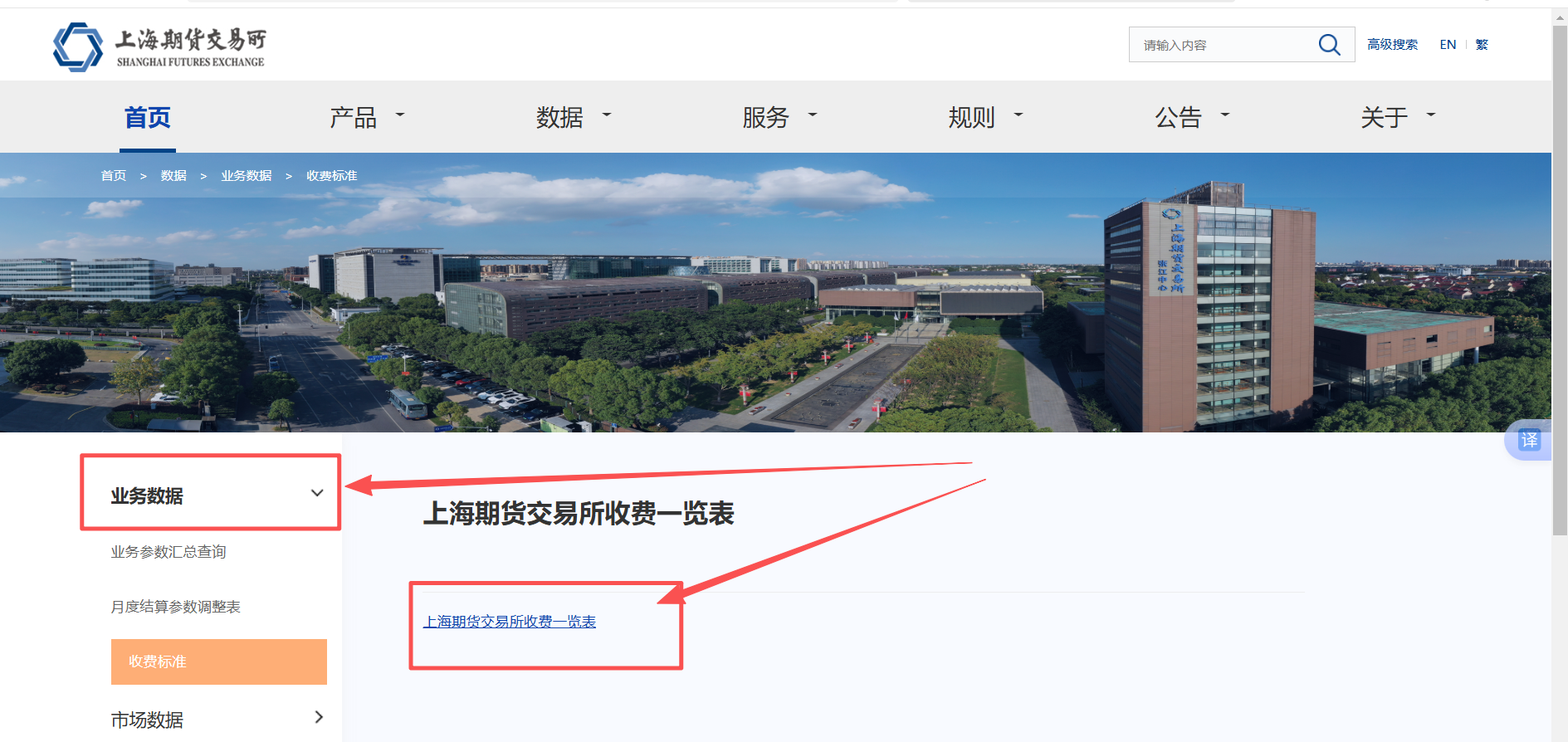Open the 数据 navigation menu
The width and height of the screenshot is (1568, 742).
coord(559,117)
